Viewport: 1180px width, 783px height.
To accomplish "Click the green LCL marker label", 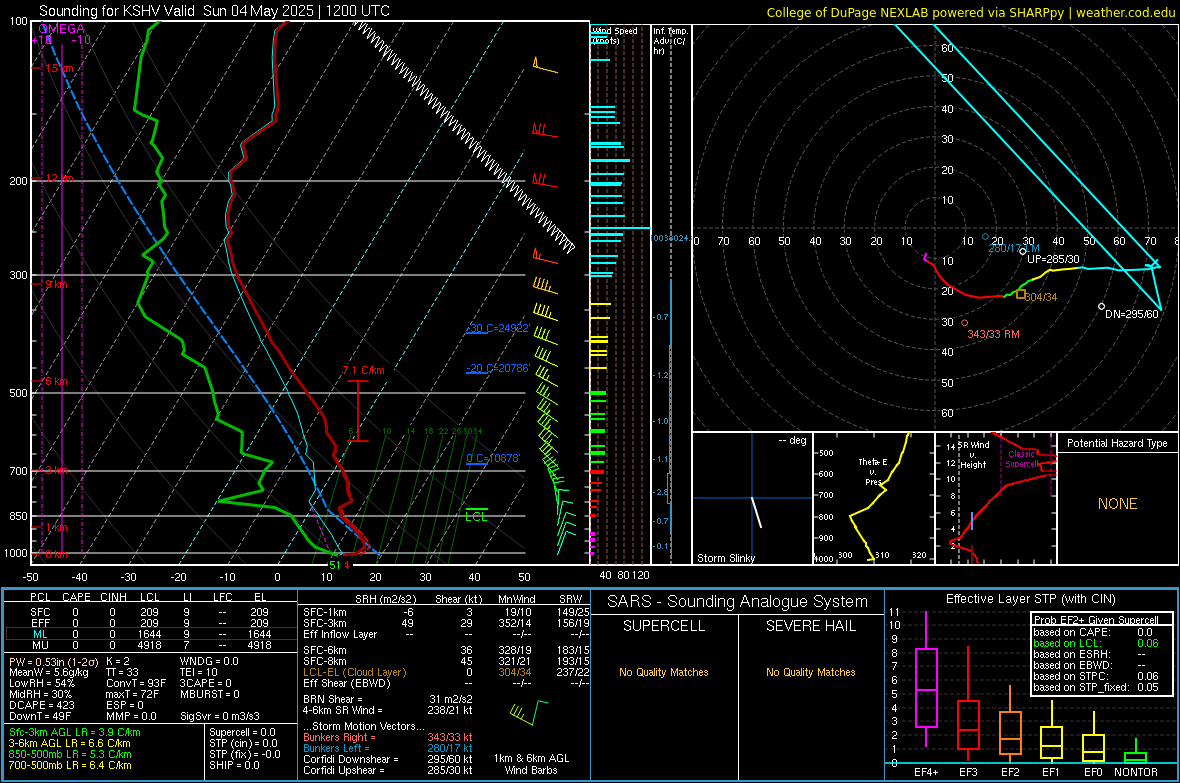I will (x=476, y=516).
